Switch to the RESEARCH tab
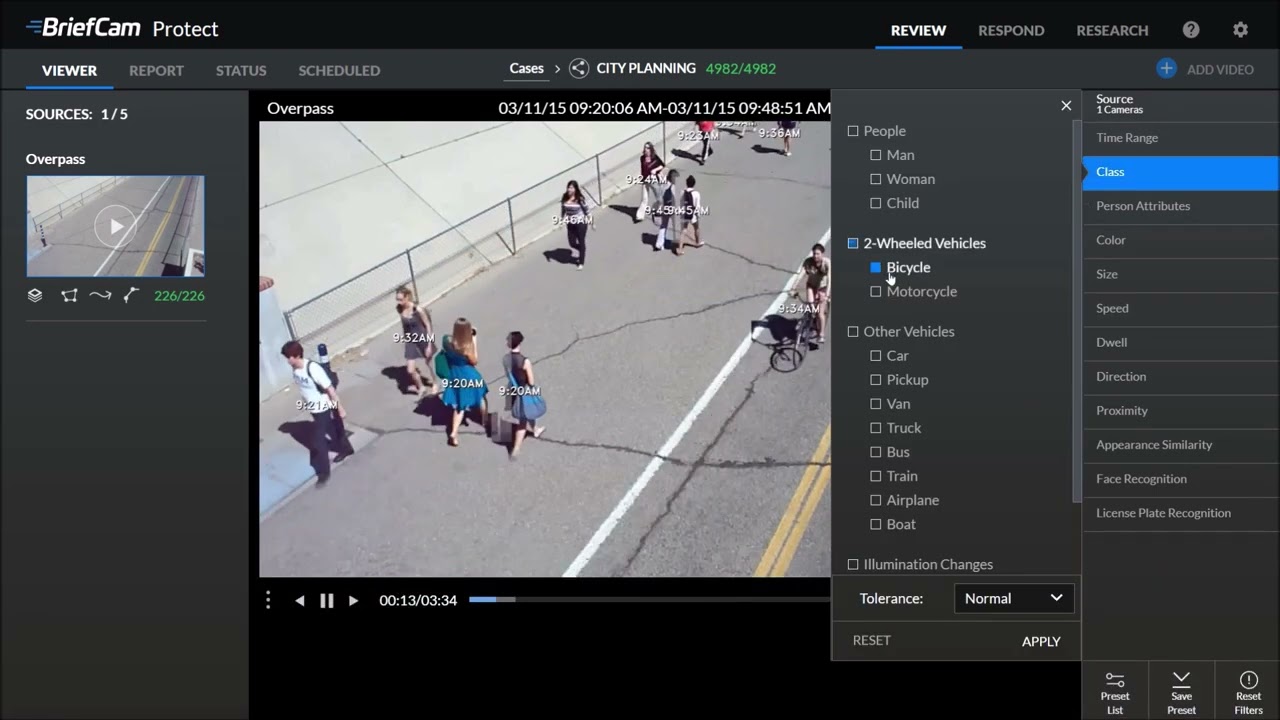1280x720 pixels. click(x=1112, y=30)
